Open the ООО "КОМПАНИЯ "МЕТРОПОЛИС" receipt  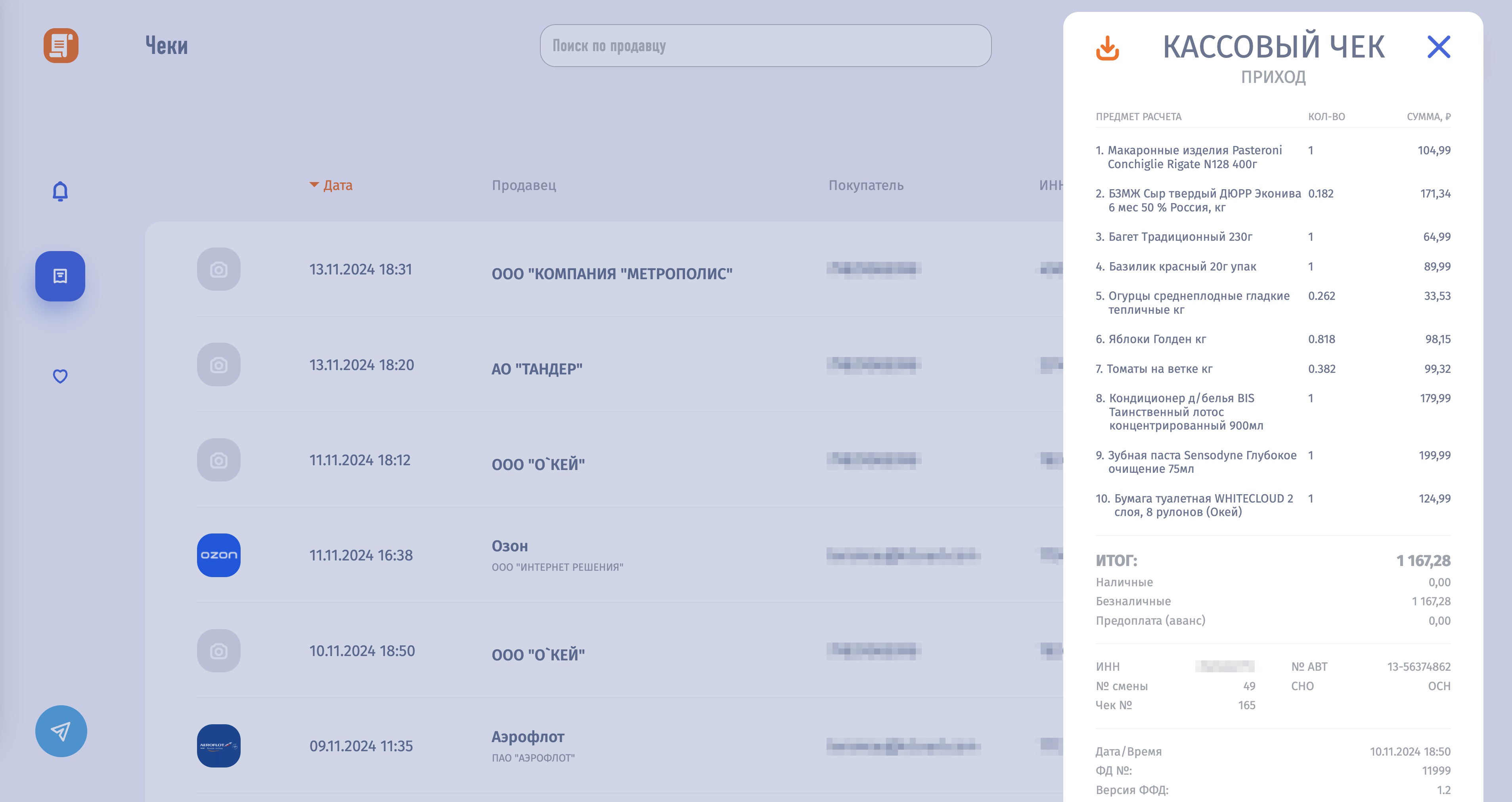pyautogui.click(x=612, y=274)
